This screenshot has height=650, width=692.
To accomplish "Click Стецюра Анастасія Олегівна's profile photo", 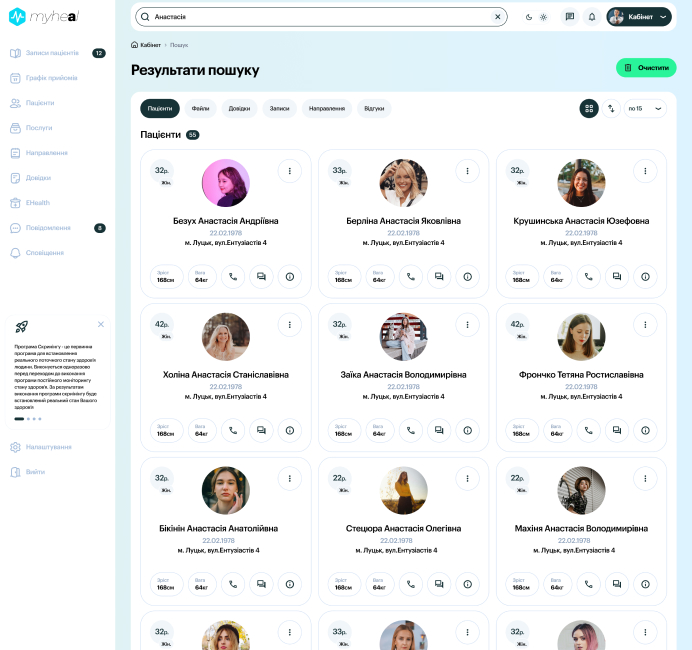I will (x=404, y=490).
